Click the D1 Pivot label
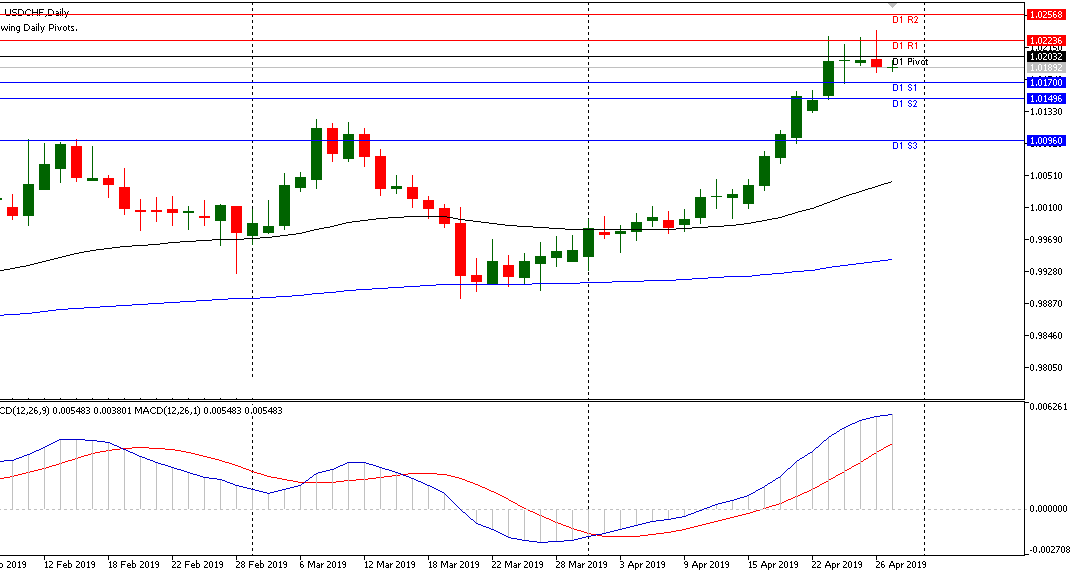This screenshot has width=1075, height=575. [909, 62]
